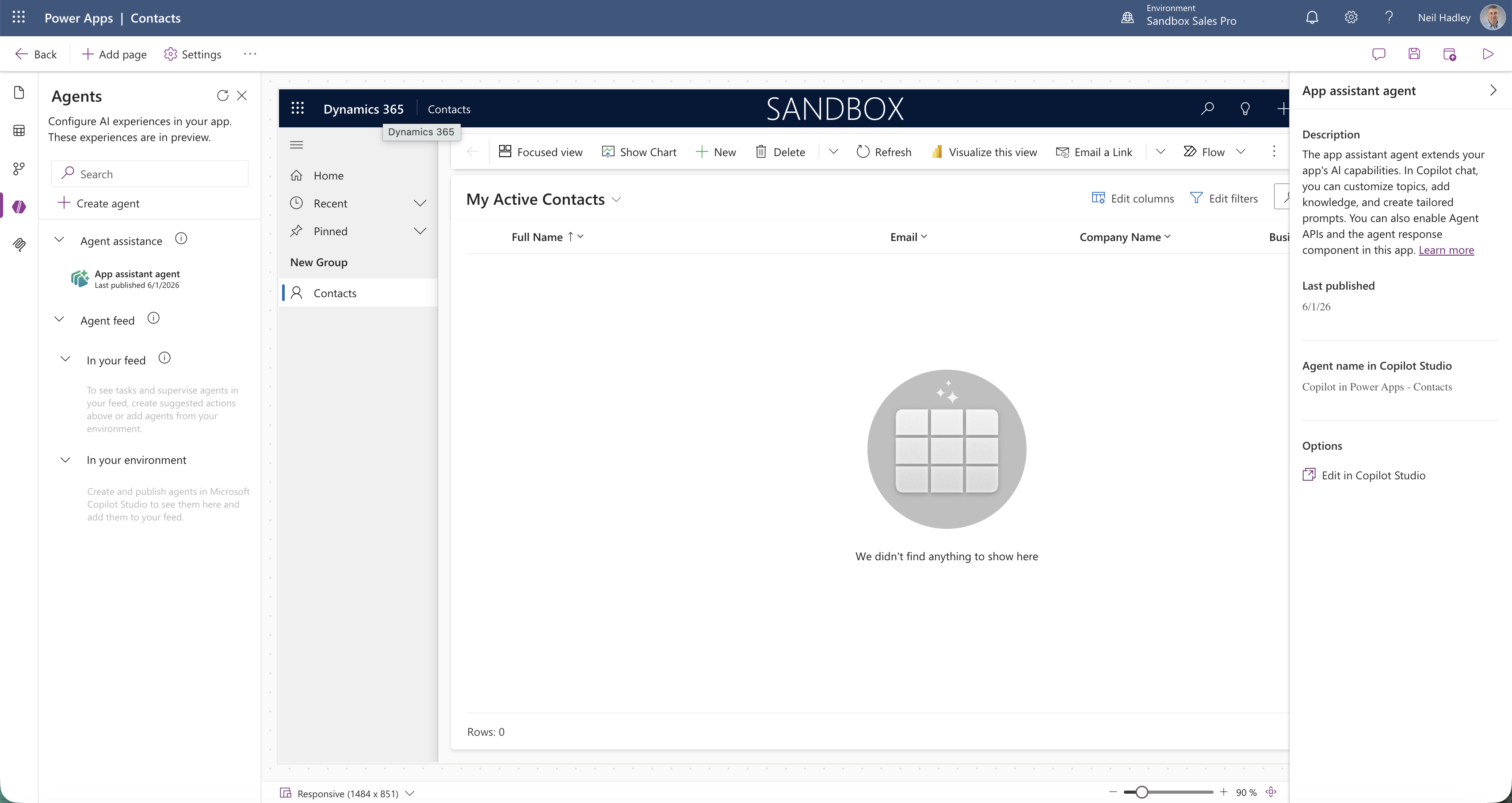
Task: Click the lightbulb assistant icon
Action: (1245, 109)
